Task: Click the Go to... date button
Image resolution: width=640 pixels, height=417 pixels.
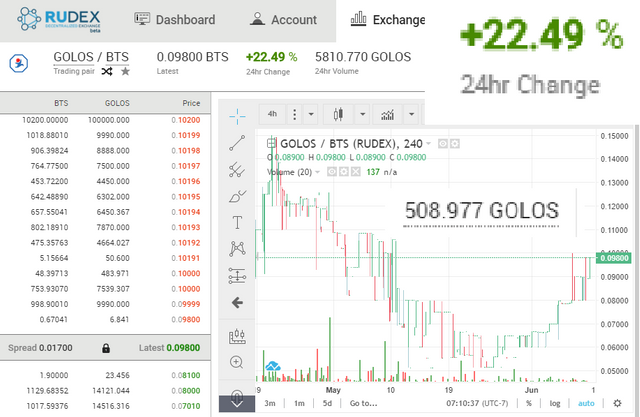Action: tap(363, 404)
